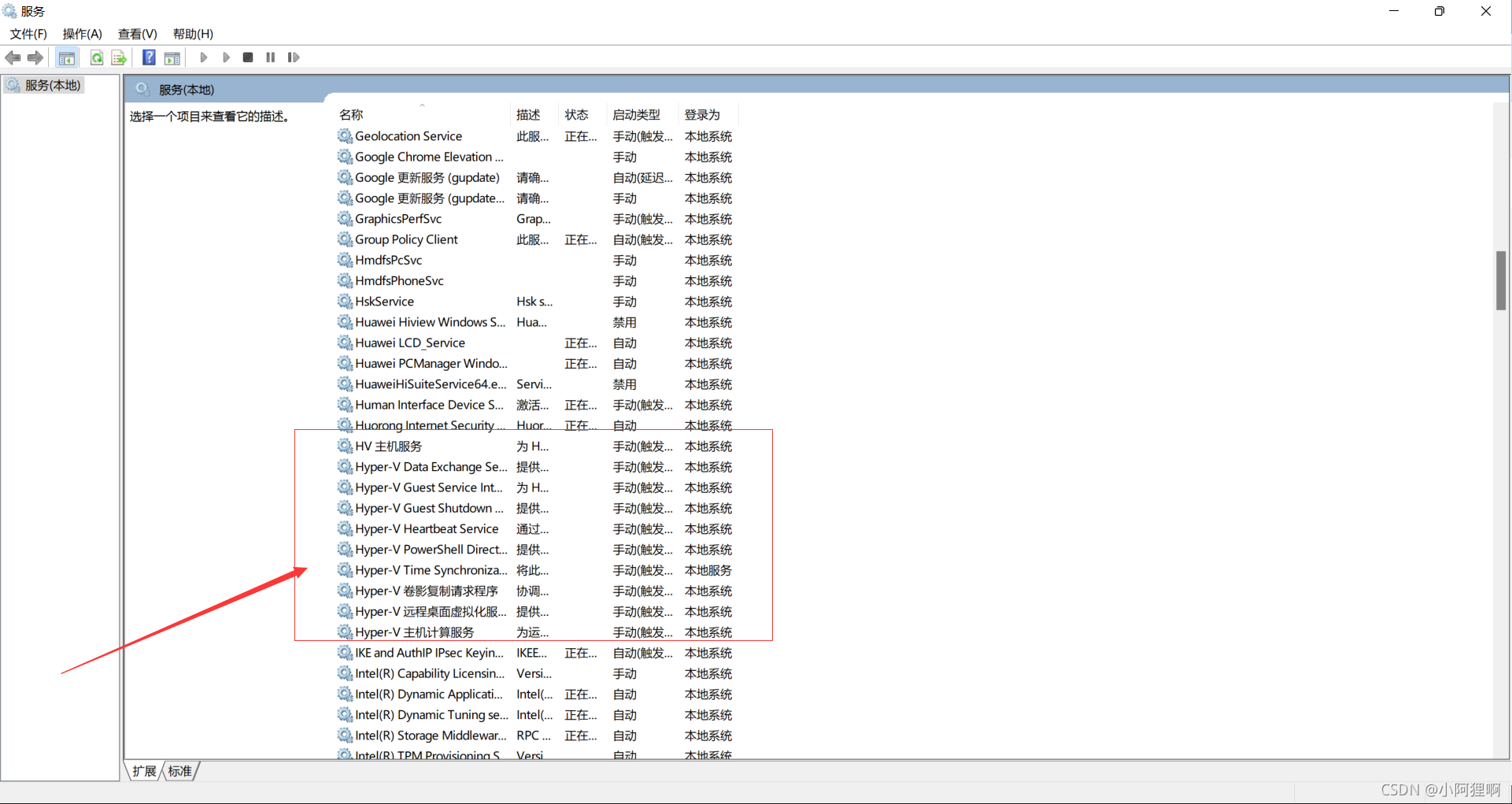1512x804 pixels.
Task: Toggle the console tree pane icon
Action: coord(67,57)
